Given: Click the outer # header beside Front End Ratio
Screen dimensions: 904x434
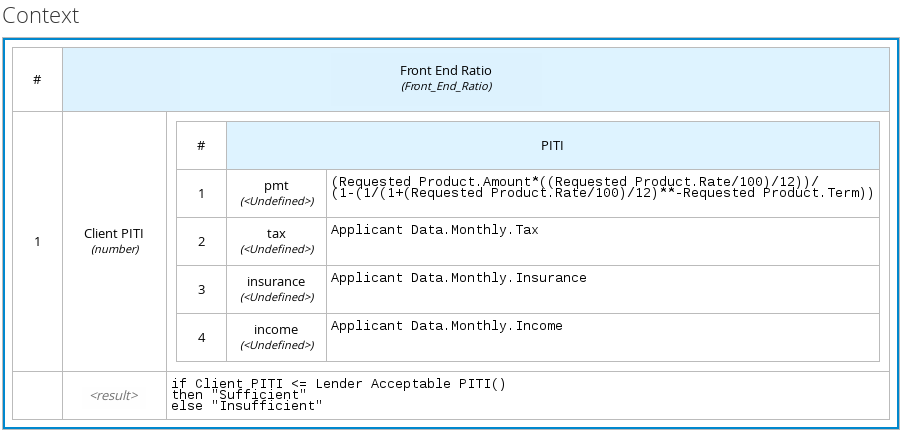Looking at the screenshot, I should (37, 78).
